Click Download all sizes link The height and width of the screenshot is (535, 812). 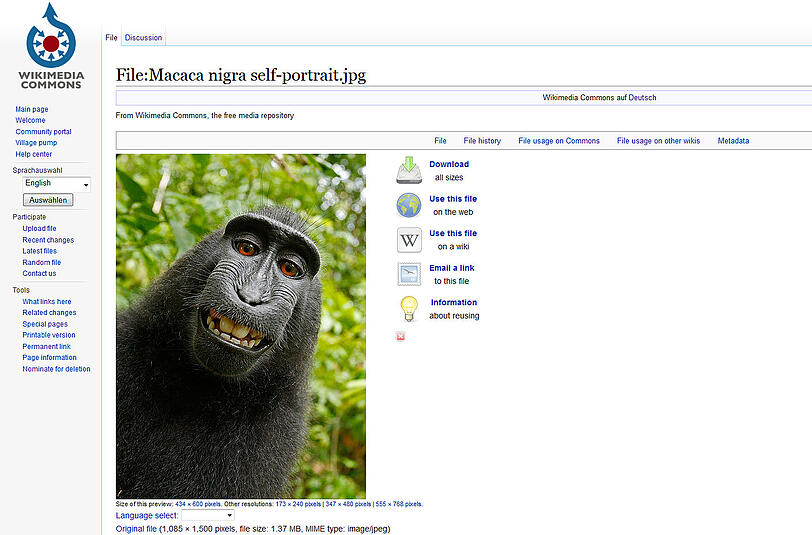(x=449, y=164)
